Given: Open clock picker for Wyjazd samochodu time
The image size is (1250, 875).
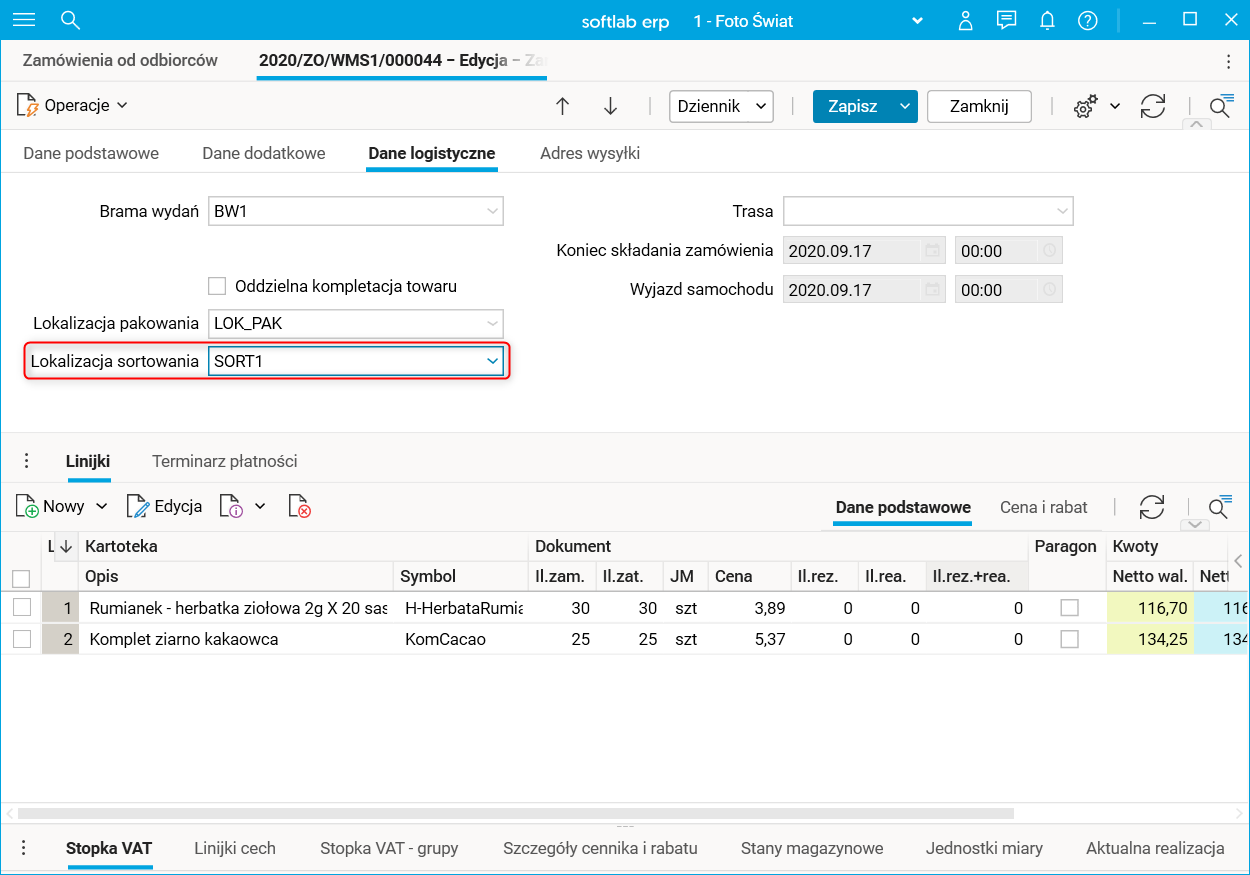Looking at the screenshot, I should 1048,289.
